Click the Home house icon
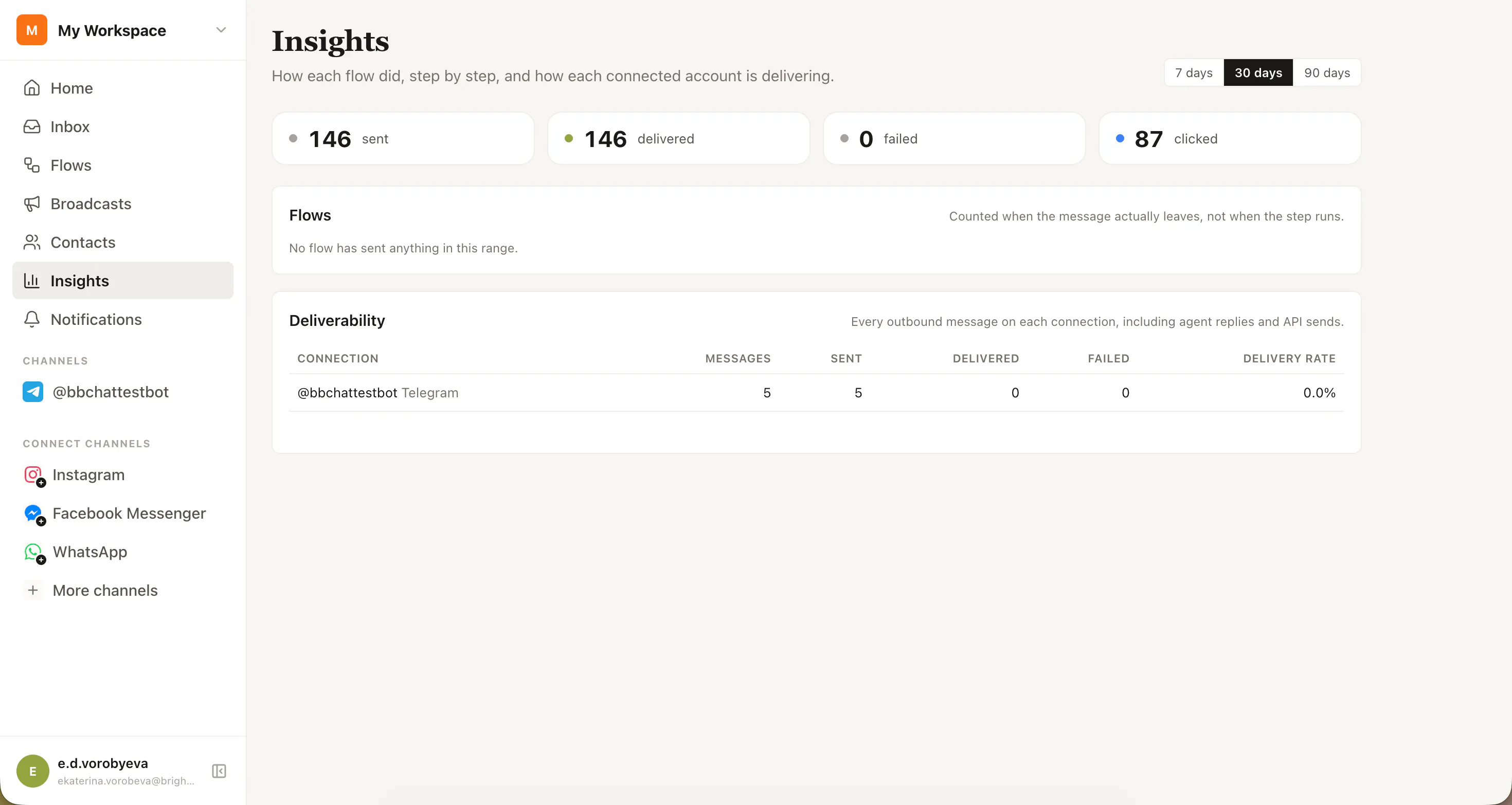The height and width of the screenshot is (805, 1512). click(32, 88)
